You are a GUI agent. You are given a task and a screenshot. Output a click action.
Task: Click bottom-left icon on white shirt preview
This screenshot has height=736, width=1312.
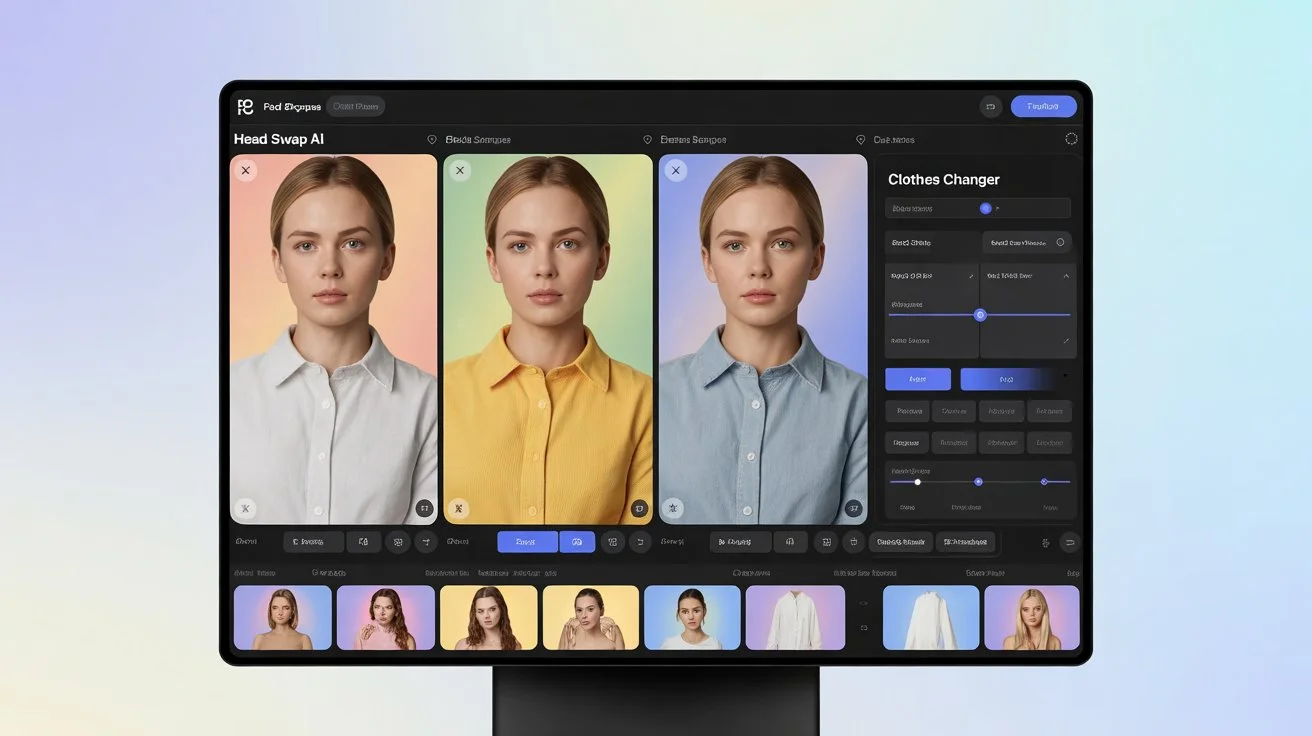245,508
